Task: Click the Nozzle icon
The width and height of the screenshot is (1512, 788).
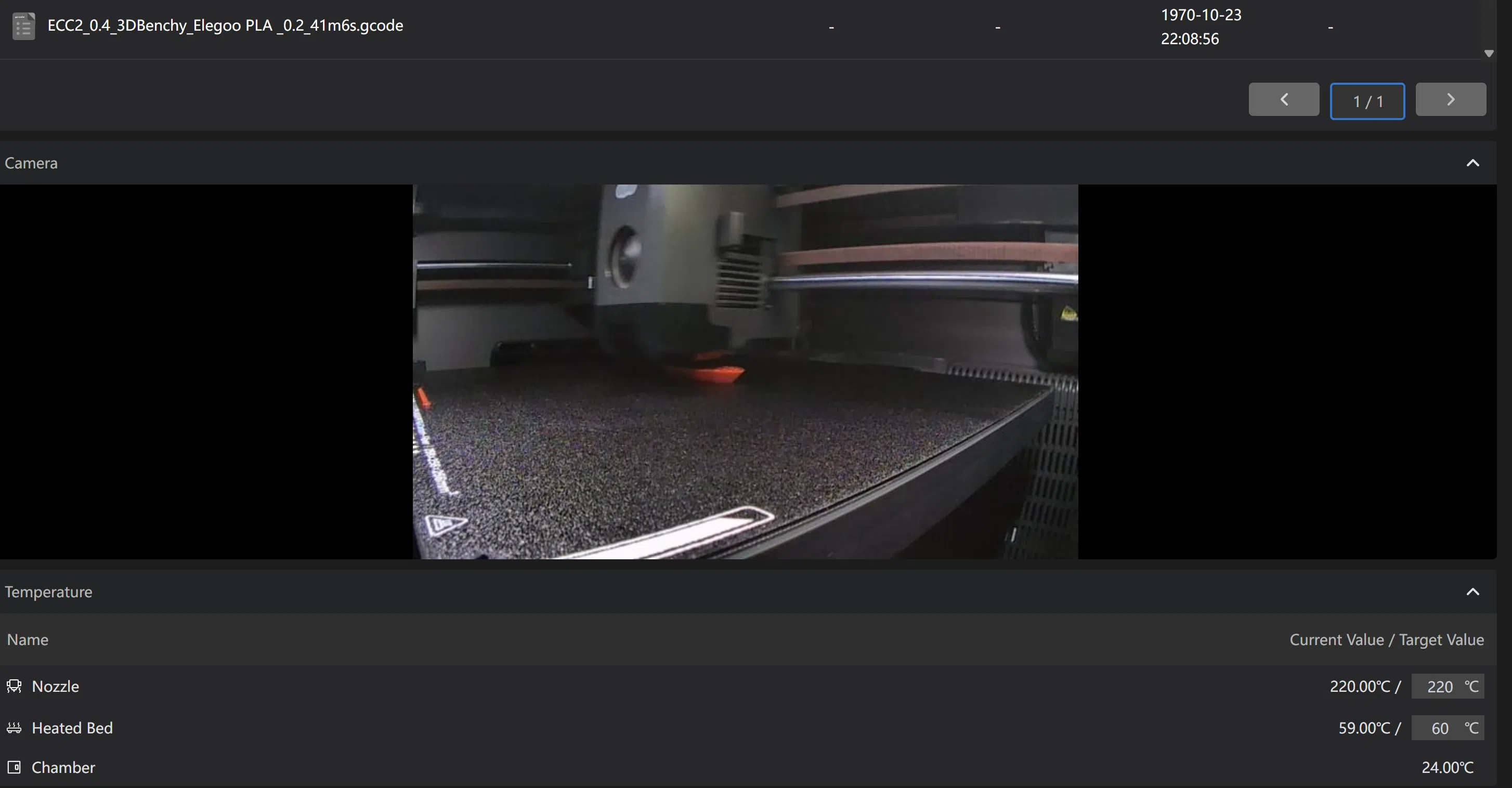Action: (14, 686)
